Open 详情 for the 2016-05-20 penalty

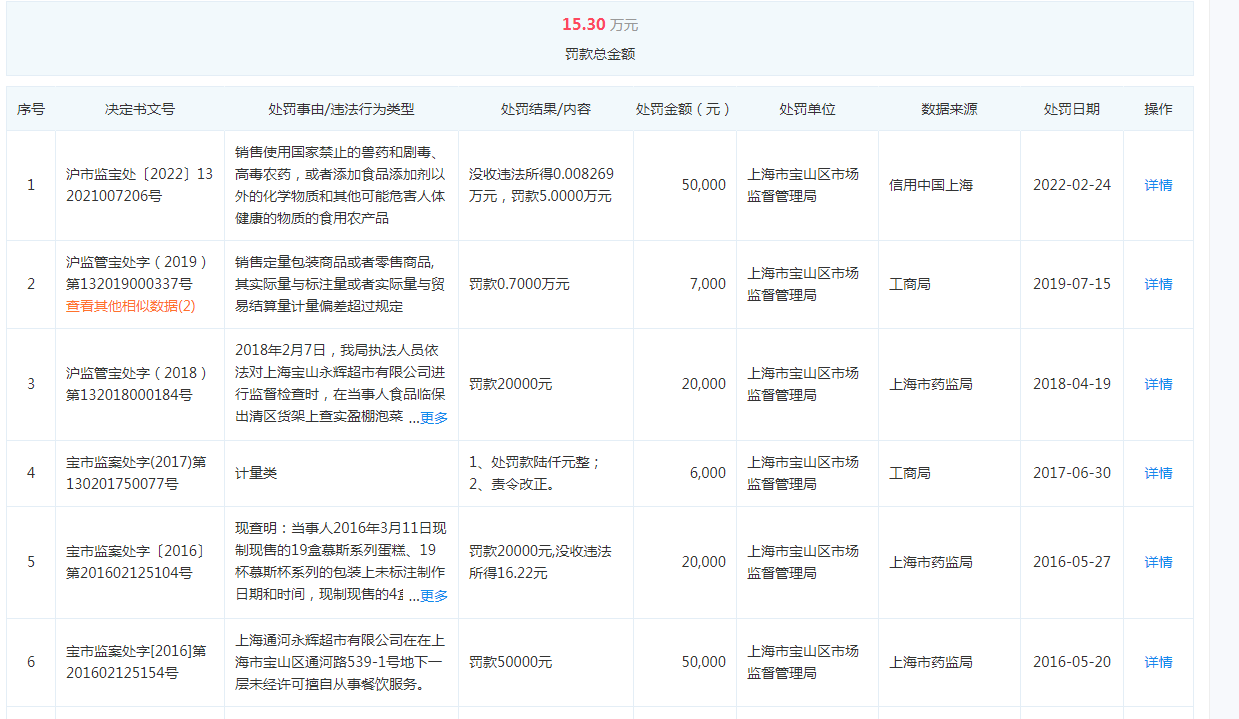pyautogui.click(x=1158, y=662)
